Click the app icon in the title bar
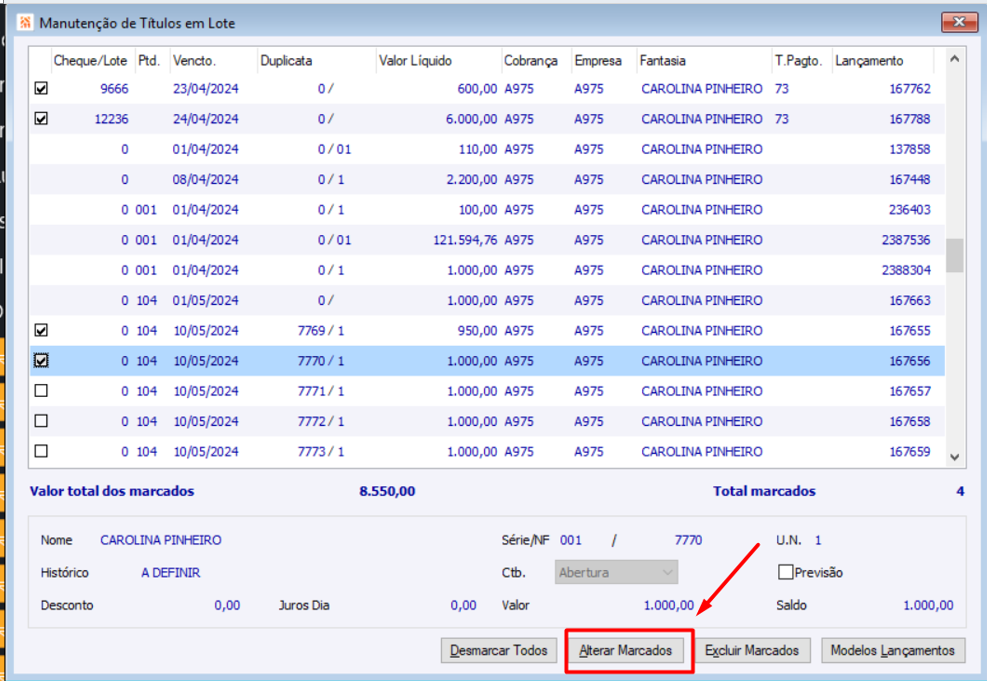The image size is (987, 681). click(25, 23)
